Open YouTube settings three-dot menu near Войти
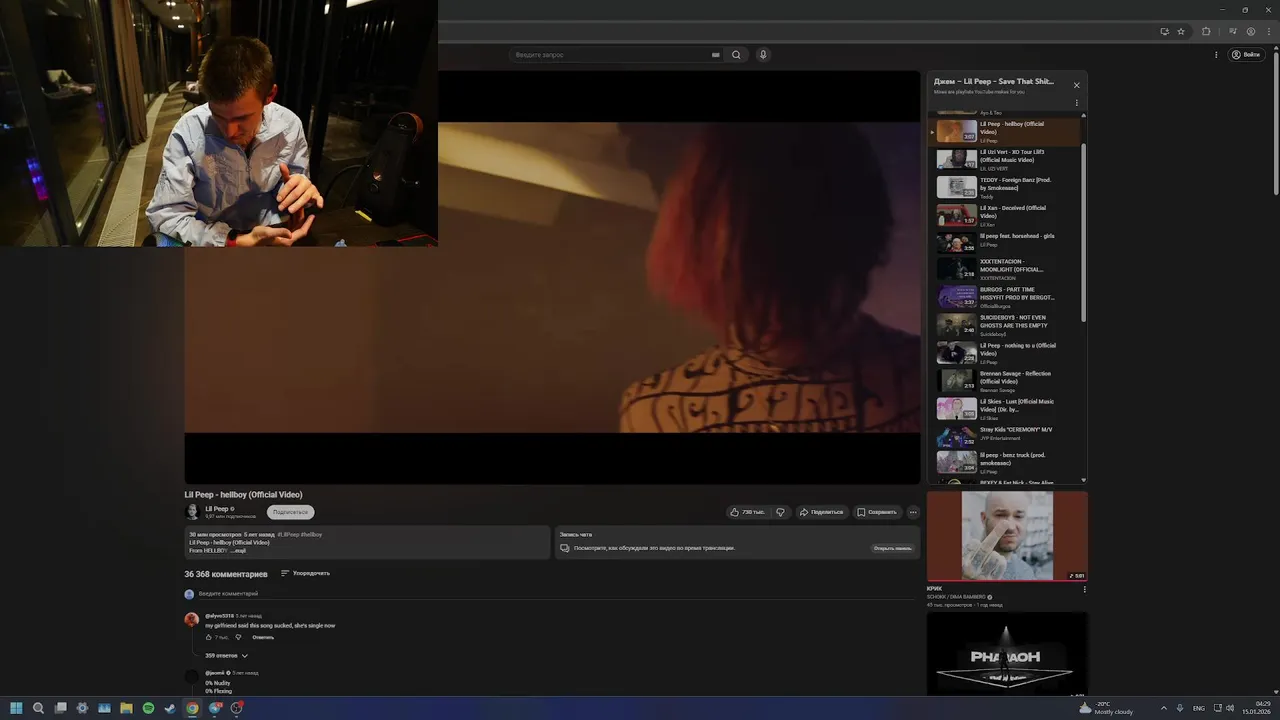Image resolution: width=1280 pixels, height=720 pixels. point(1216,55)
